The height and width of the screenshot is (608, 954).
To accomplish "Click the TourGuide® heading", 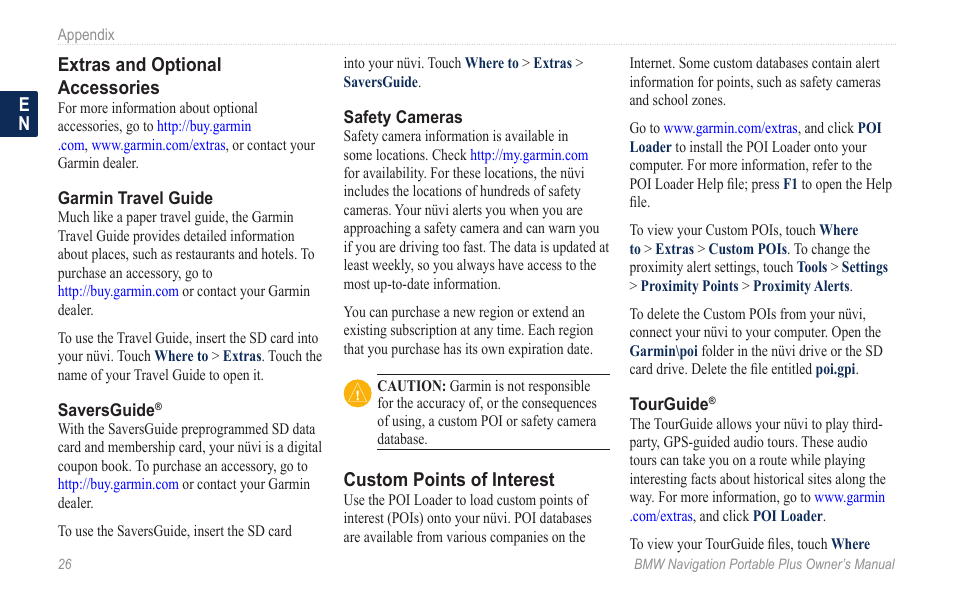I will point(672,404).
